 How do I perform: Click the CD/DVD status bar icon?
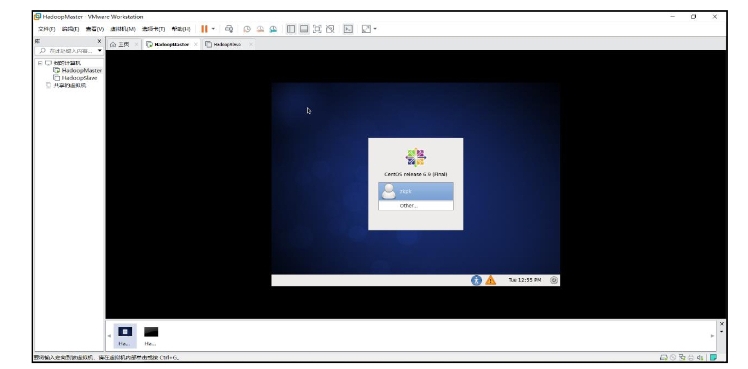click(673, 357)
